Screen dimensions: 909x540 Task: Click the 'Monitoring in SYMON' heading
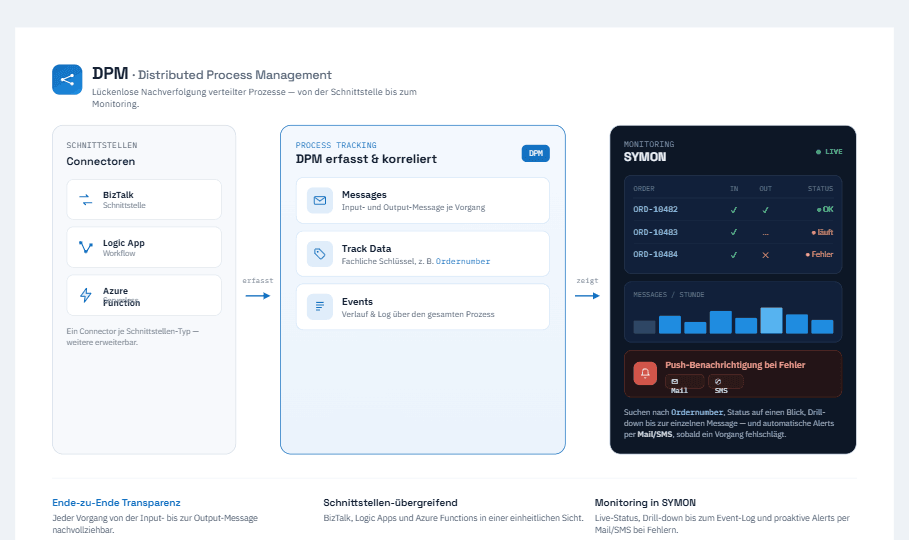point(645,503)
